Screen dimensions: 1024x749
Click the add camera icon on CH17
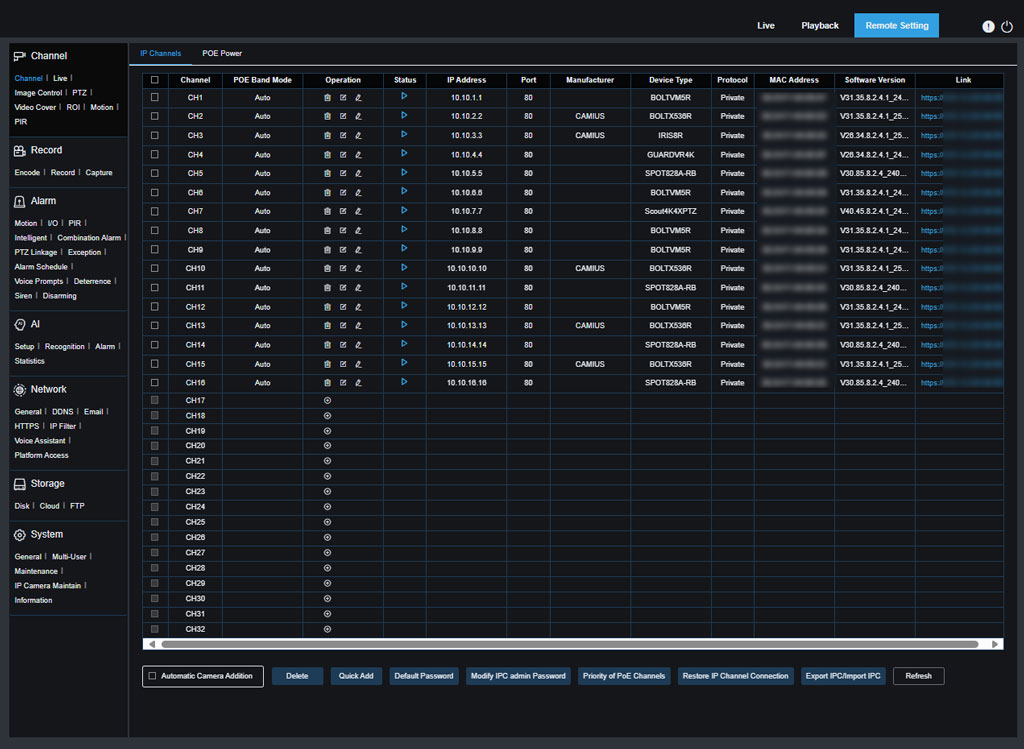[327, 400]
